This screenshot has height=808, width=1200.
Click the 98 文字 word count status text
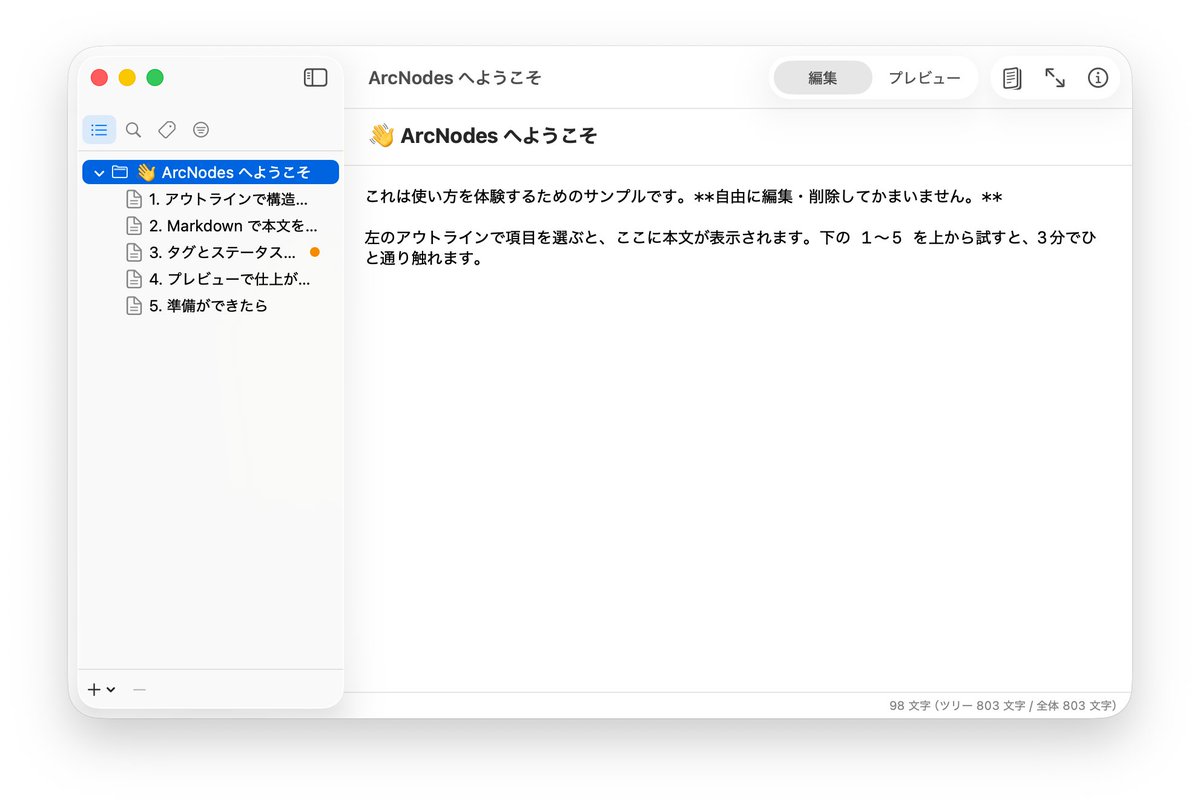coord(1002,705)
